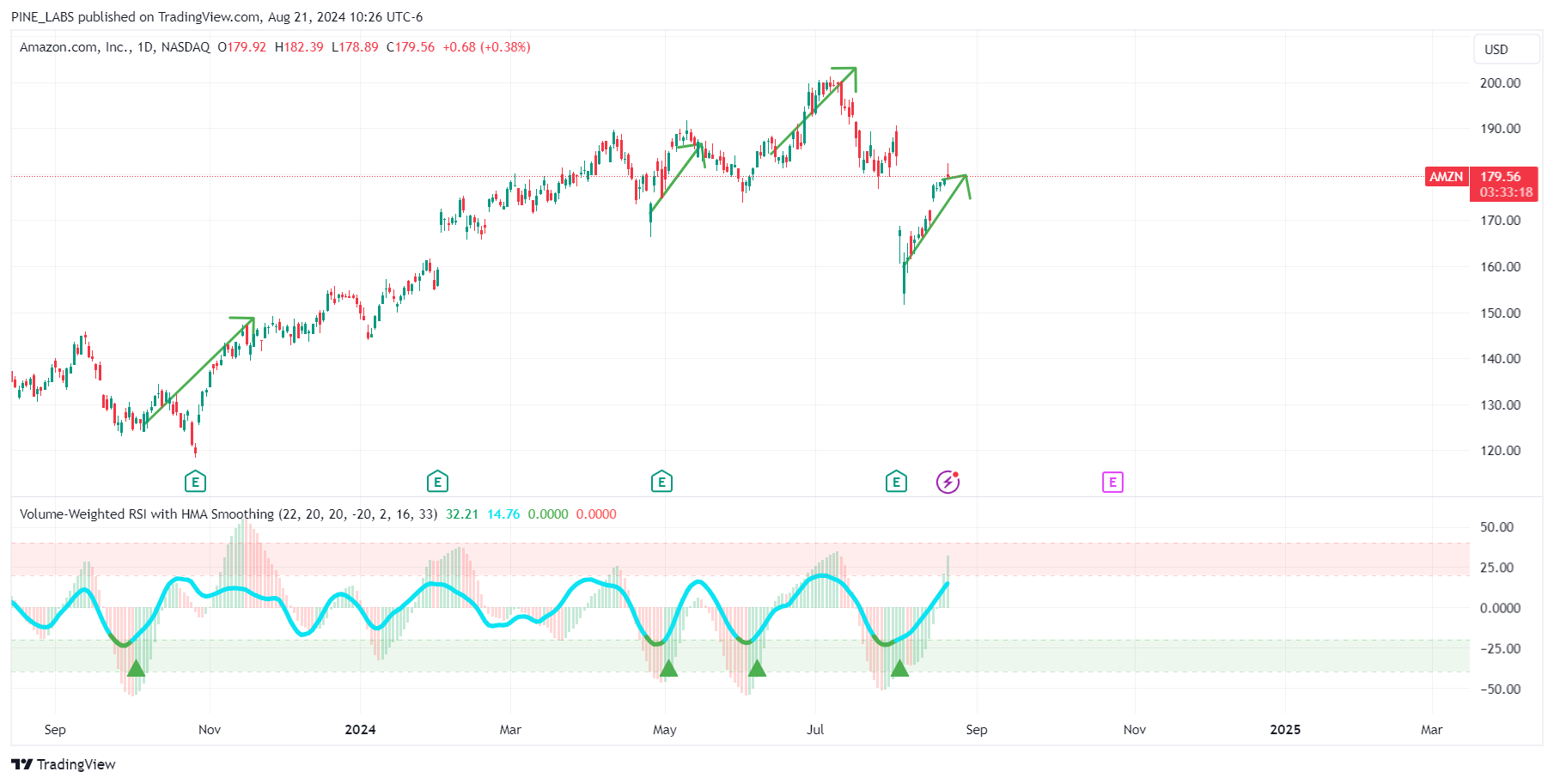Click the 200.00 price axis label
Viewport: 1554px width, 784px height.
coord(1500,83)
